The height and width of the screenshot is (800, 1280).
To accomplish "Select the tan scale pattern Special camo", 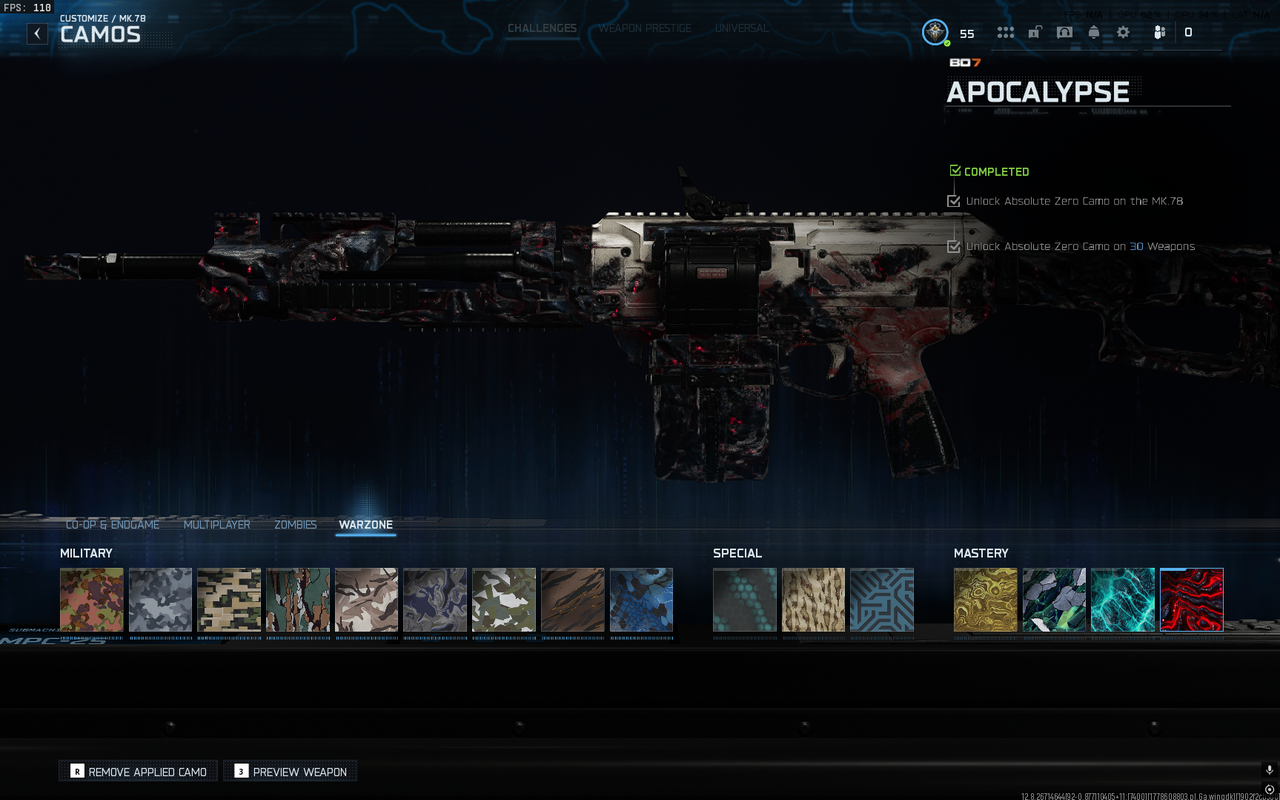I will point(814,600).
